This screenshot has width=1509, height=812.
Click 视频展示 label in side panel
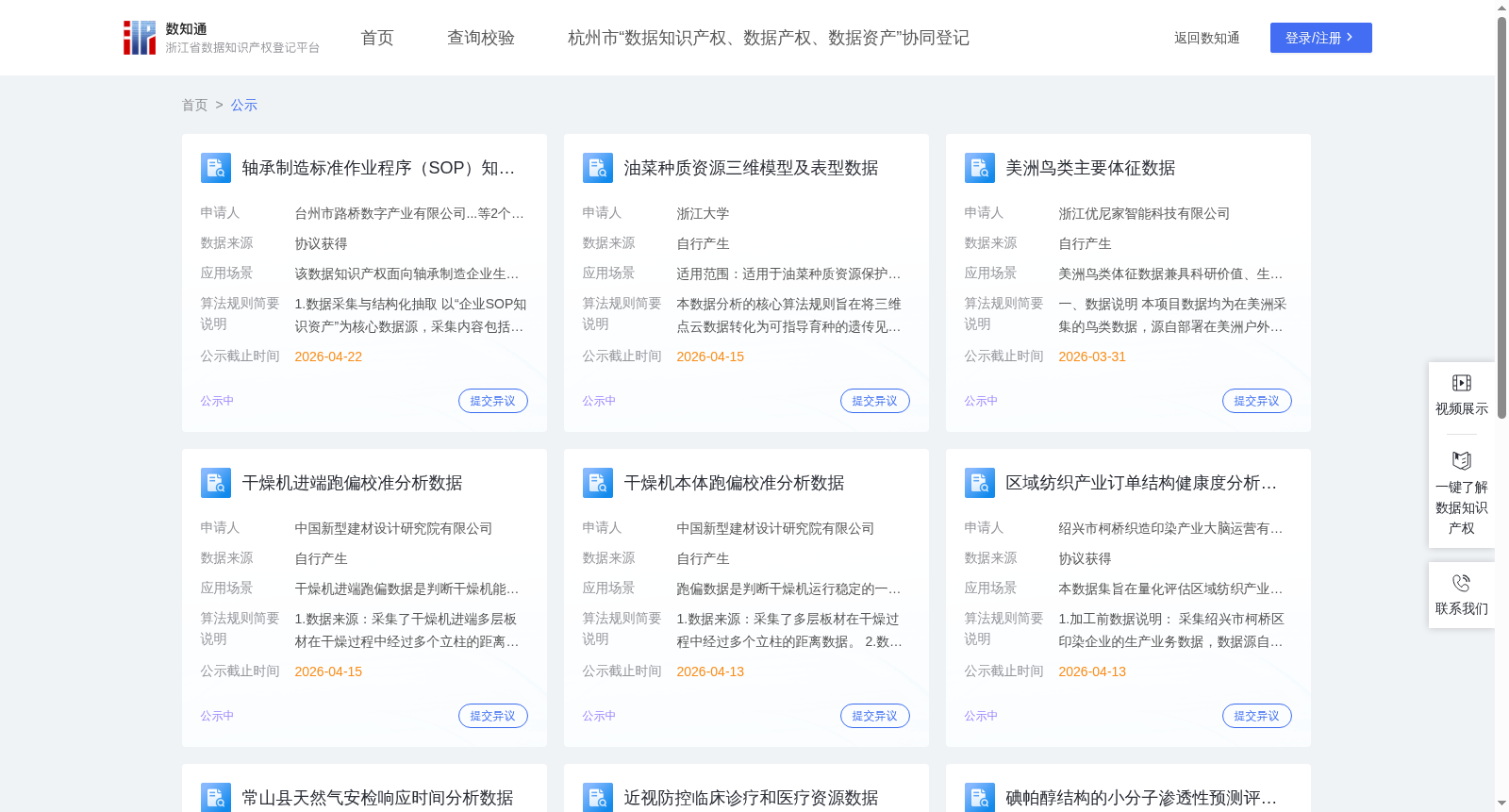click(1462, 408)
